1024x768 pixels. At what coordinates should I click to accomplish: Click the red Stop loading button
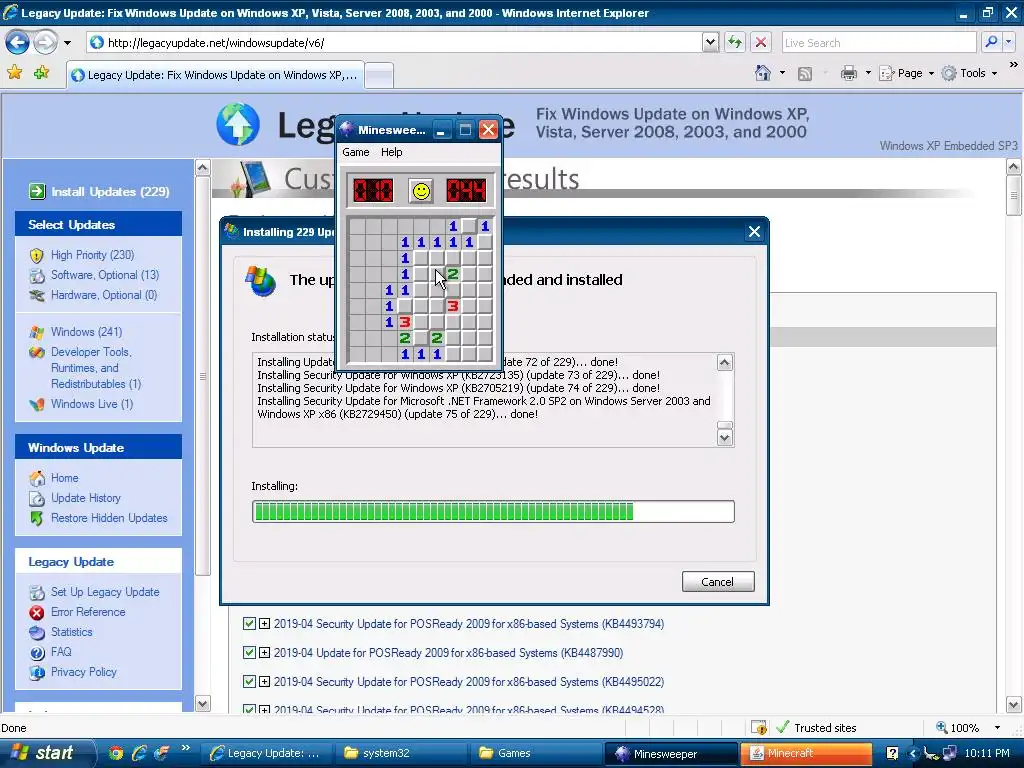tap(761, 42)
